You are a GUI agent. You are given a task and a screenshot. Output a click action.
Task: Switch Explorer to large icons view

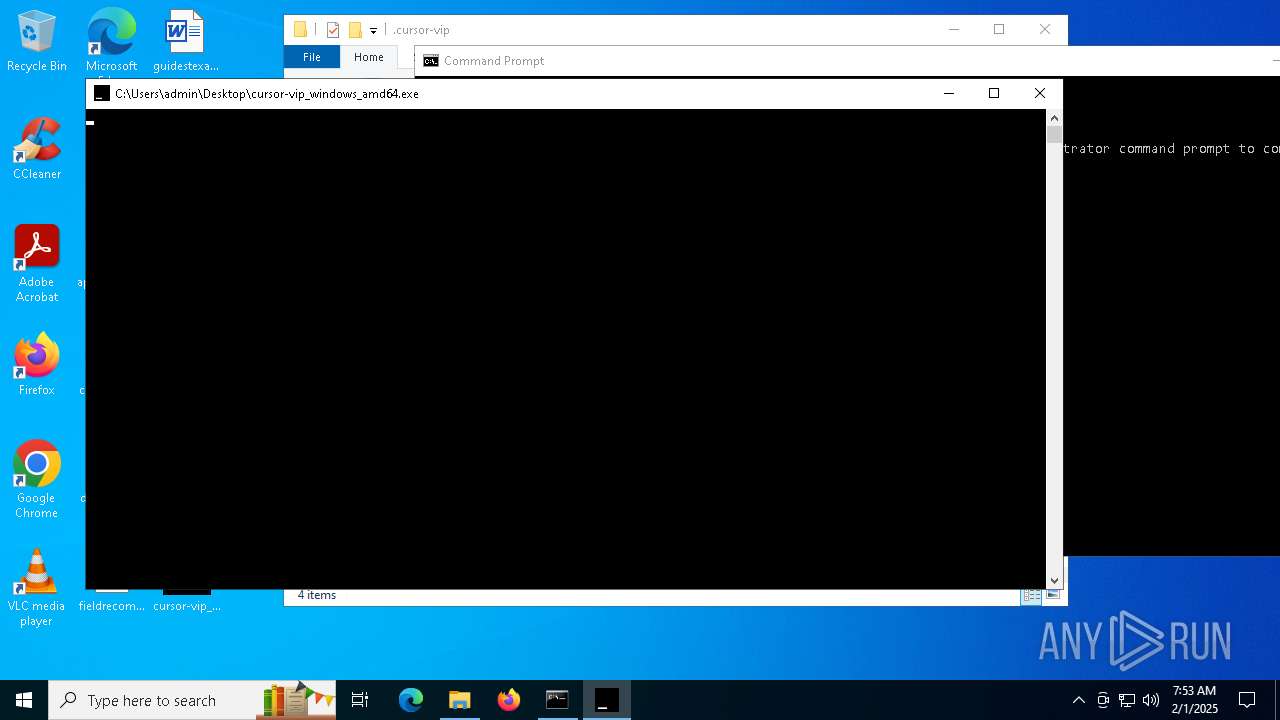[1052, 595]
